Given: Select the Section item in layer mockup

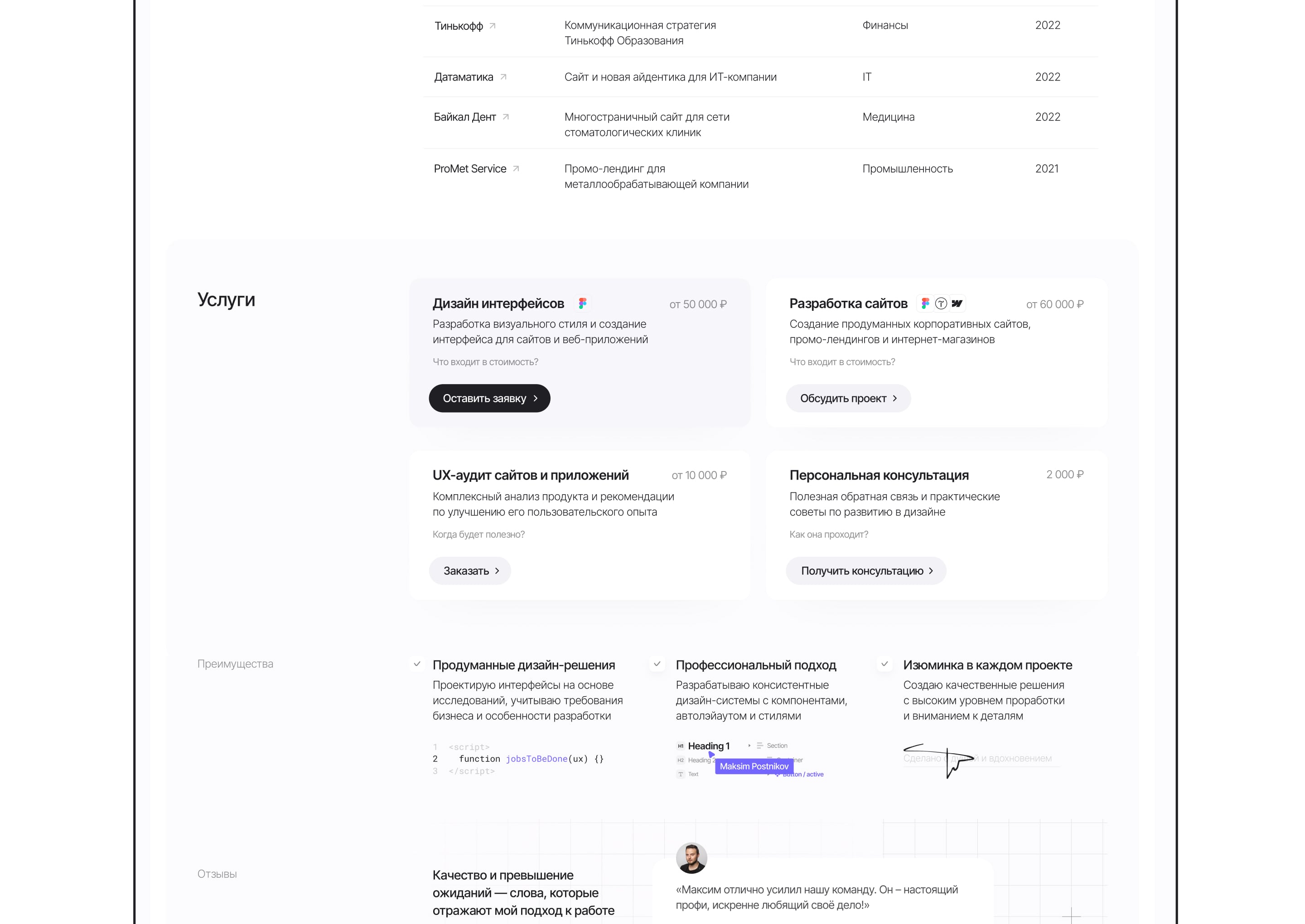Looking at the screenshot, I should [776, 746].
